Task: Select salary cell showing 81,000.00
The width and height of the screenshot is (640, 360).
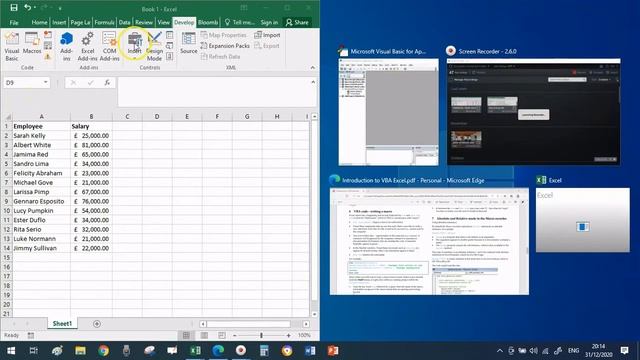Action: click(91, 145)
